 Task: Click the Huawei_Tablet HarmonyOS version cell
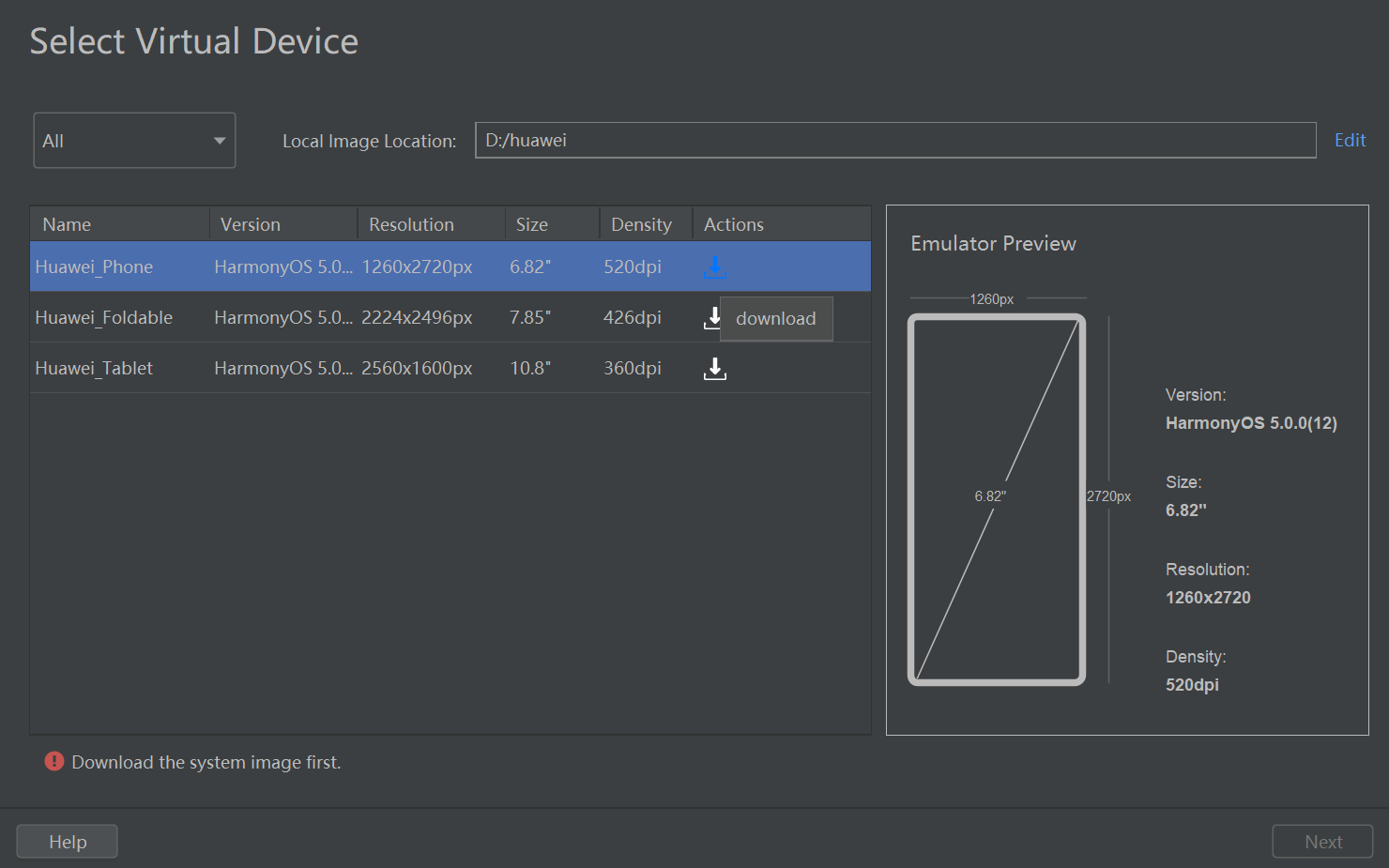283,368
